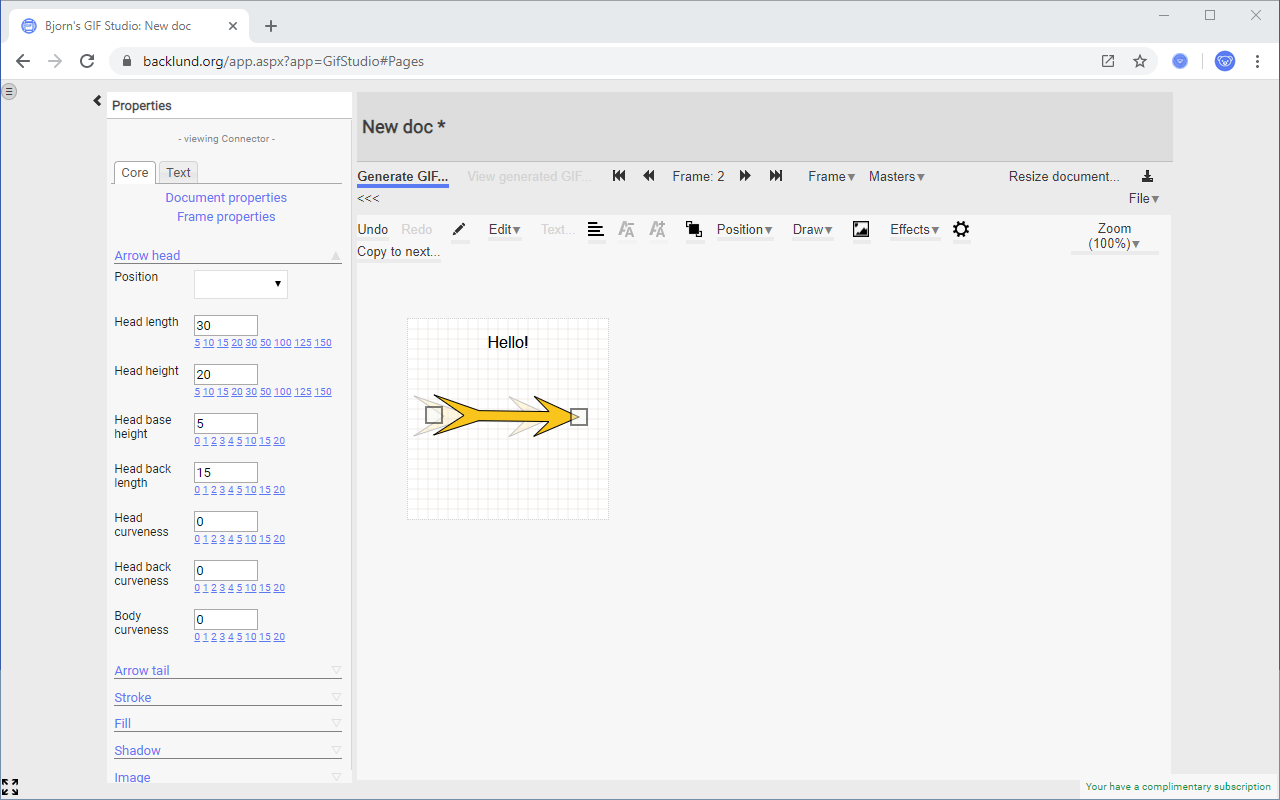This screenshot has height=800, width=1280.
Task: Advance to the next frame
Action: tap(745, 175)
